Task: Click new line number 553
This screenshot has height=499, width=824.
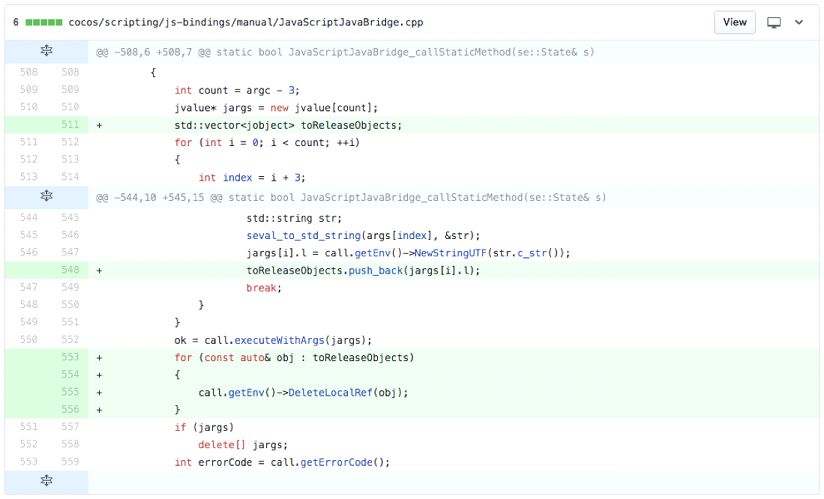Action: (x=69, y=357)
